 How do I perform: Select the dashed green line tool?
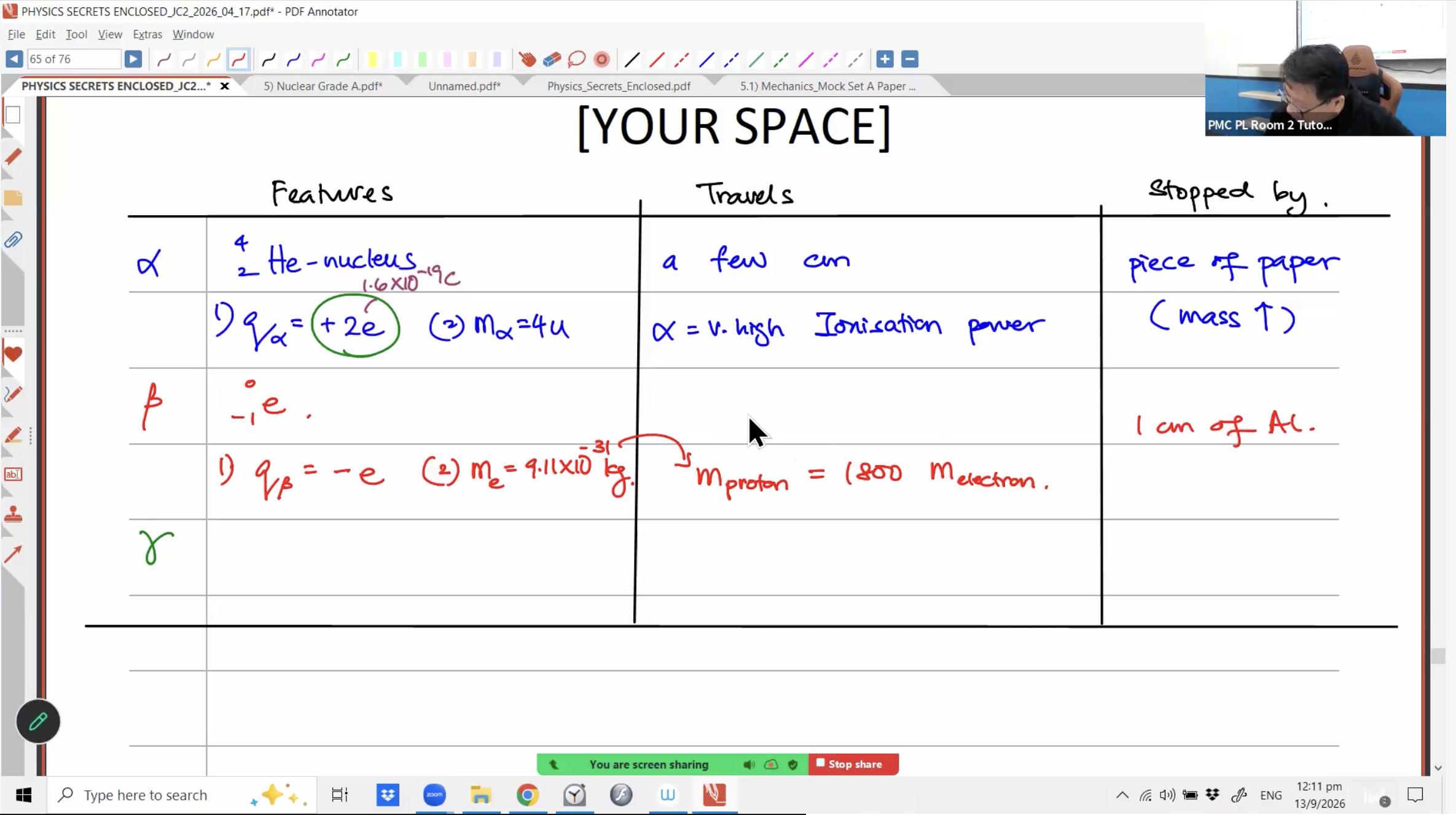pyautogui.click(x=781, y=59)
